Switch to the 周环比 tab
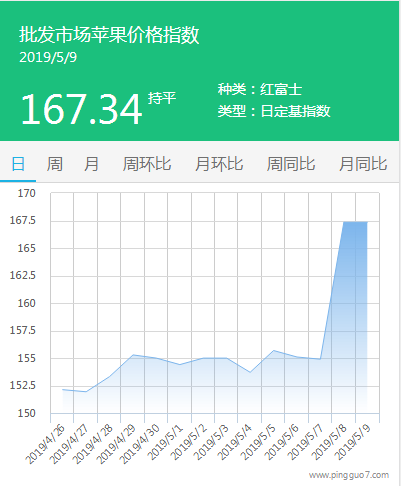 click(x=147, y=164)
